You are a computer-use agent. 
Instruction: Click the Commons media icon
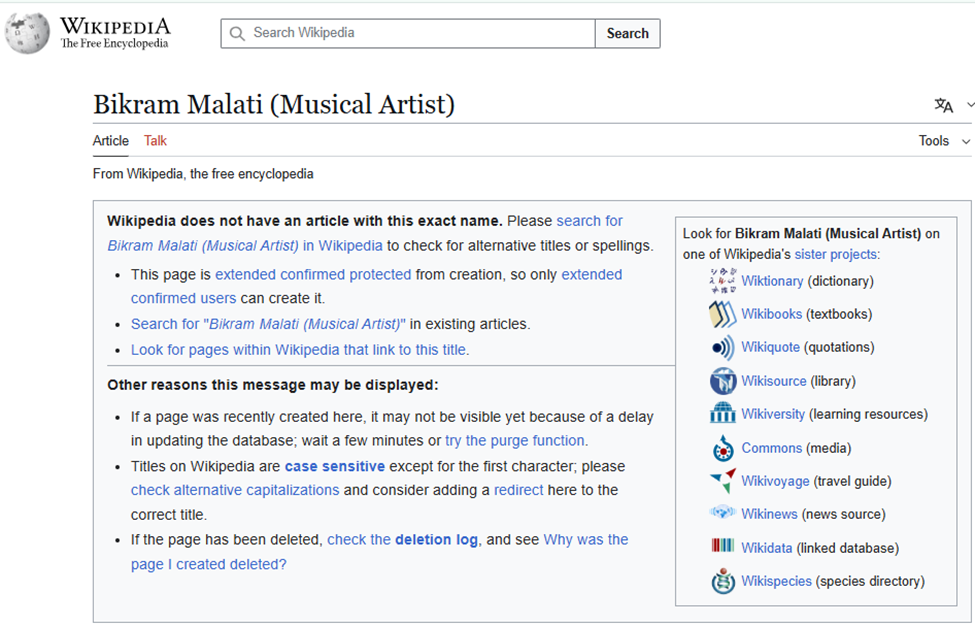(722, 448)
